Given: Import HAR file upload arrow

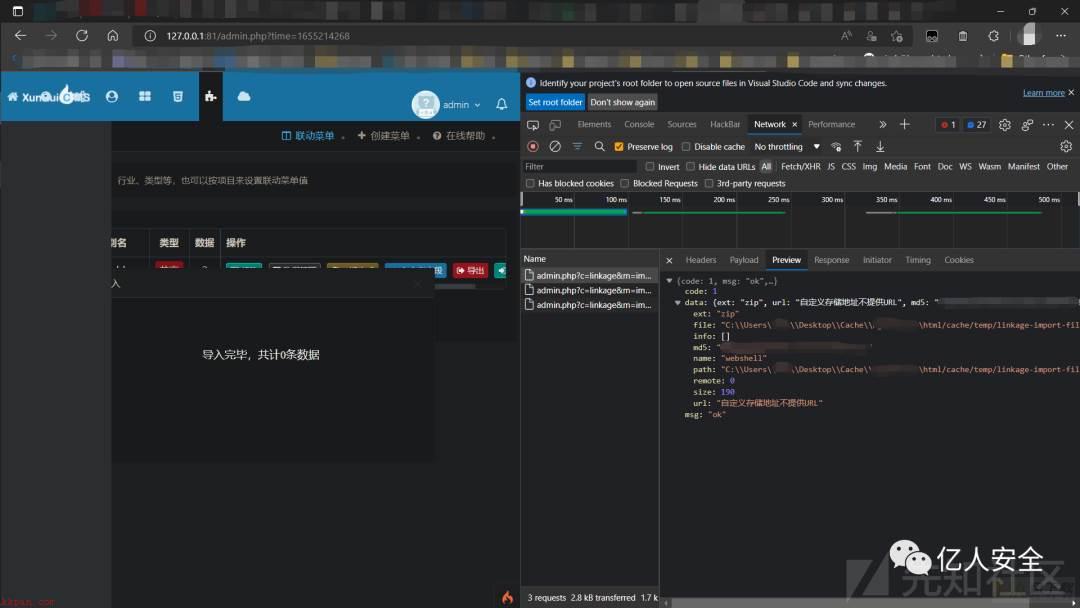Looking at the screenshot, I should [x=858, y=147].
